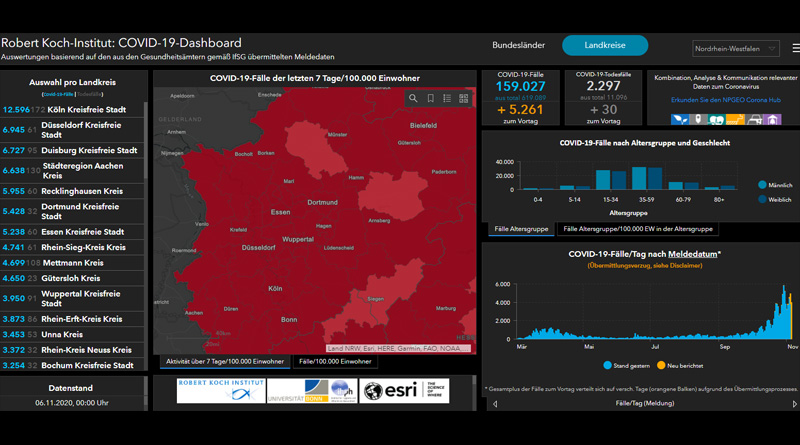Click the map attribution text Land NRW, Esri

[398, 349]
